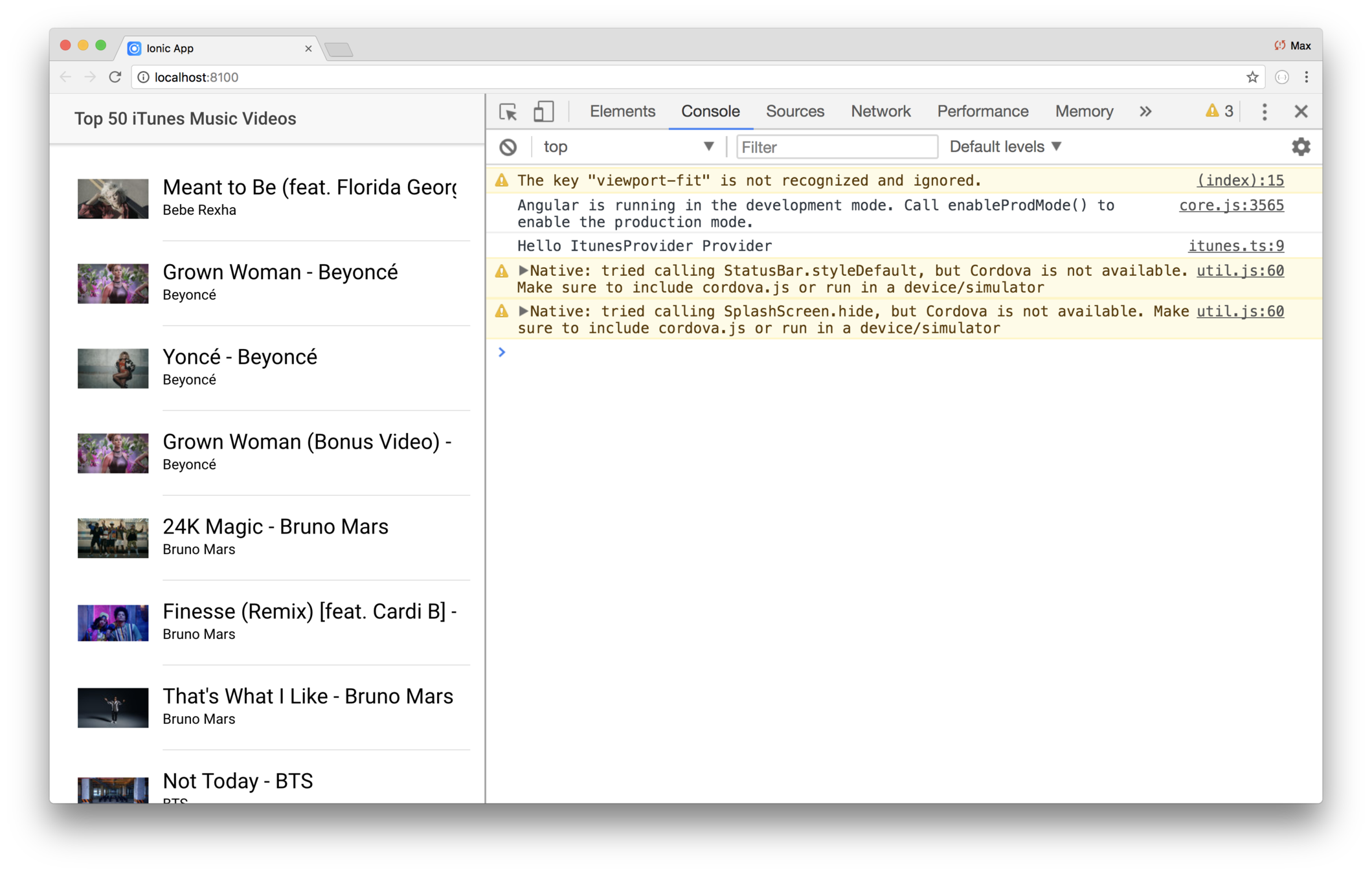1372x874 pixels.
Task: Open Chrome's three-dot main menu
Action: (1307, 77)
